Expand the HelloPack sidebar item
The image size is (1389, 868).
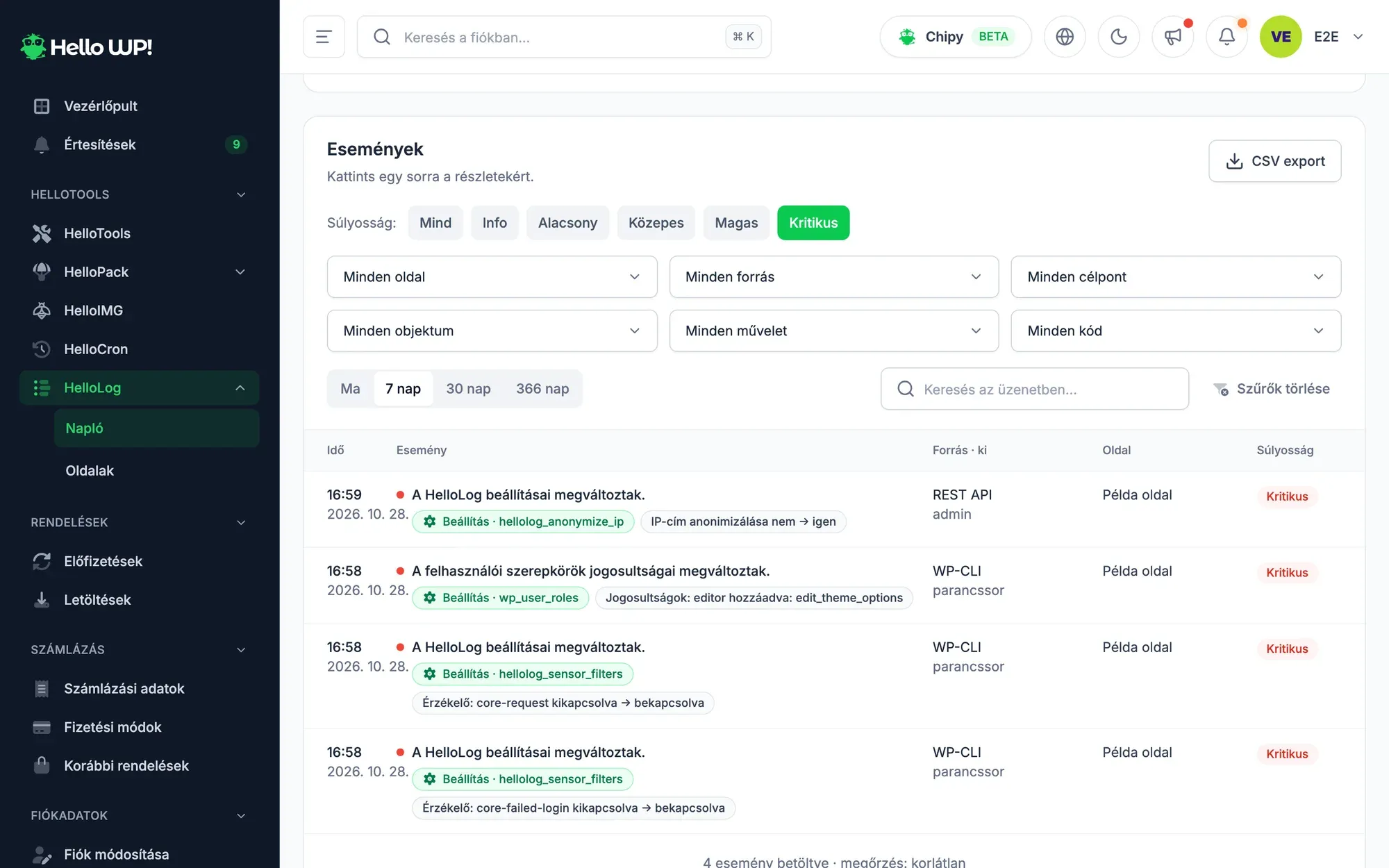pos(240,272)
